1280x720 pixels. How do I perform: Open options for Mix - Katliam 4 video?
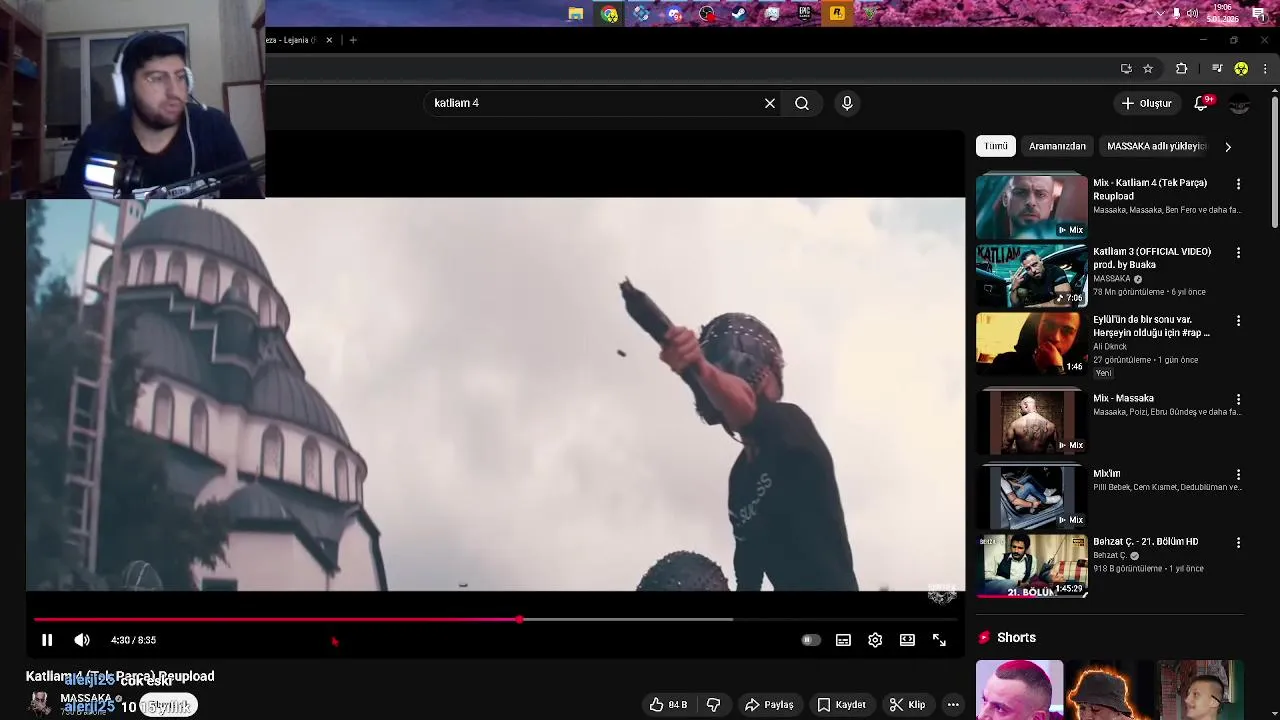pyautogui.click(x=1238, y=184)
